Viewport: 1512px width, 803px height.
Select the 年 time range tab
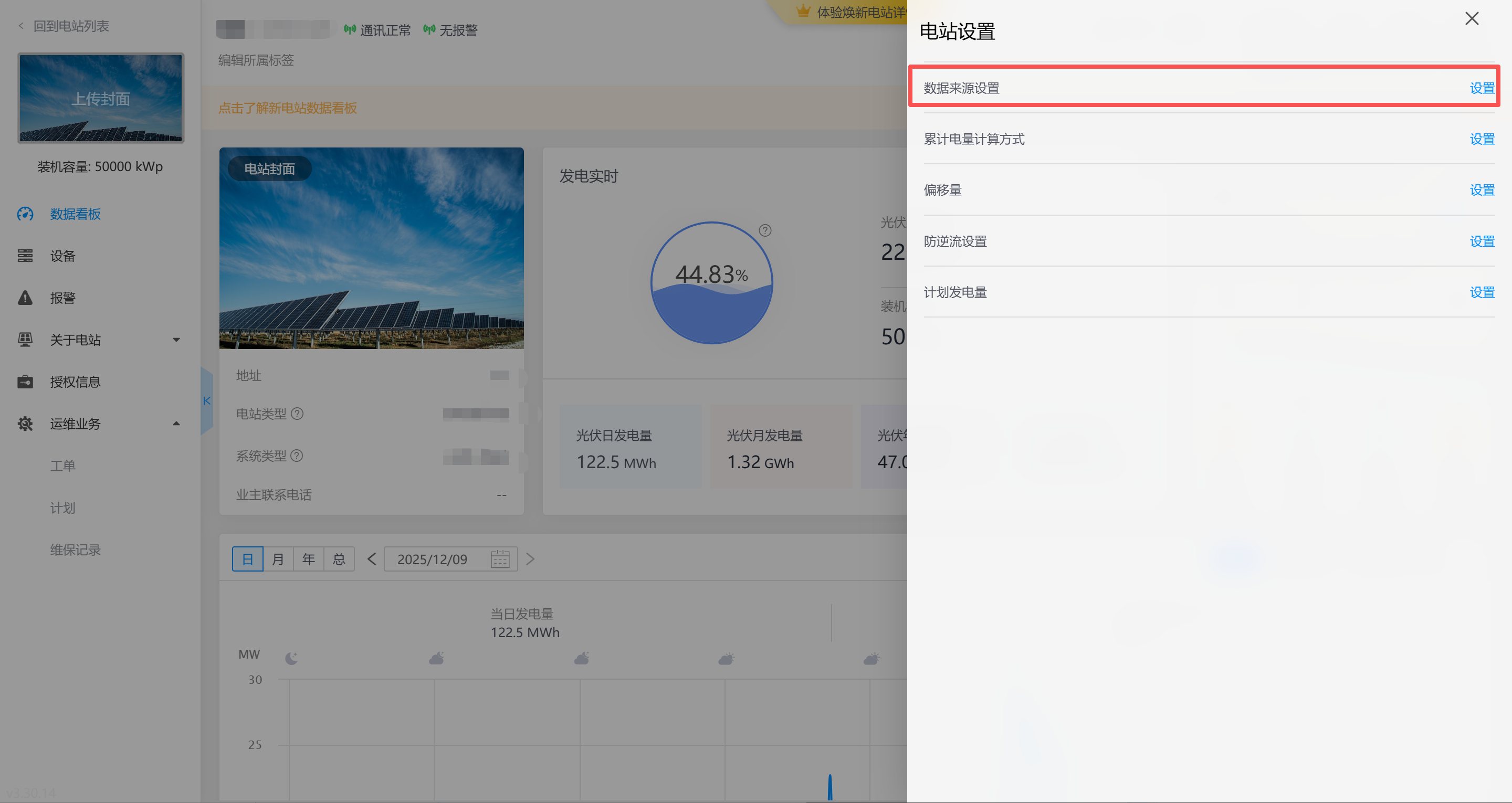(x=309, y=559)
